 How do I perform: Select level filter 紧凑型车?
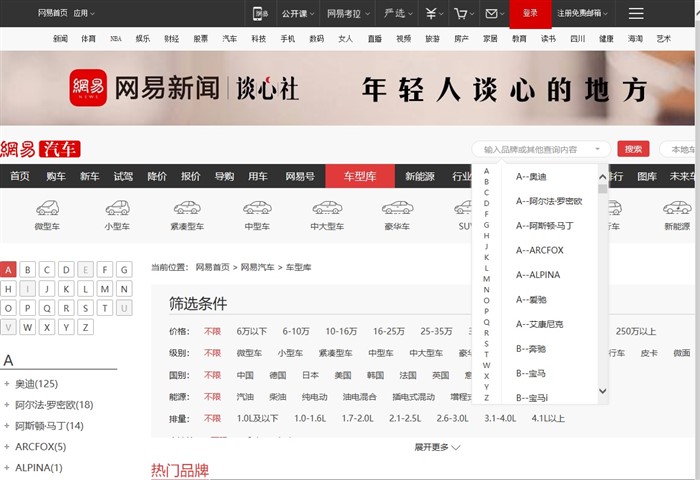click(335, 353)
